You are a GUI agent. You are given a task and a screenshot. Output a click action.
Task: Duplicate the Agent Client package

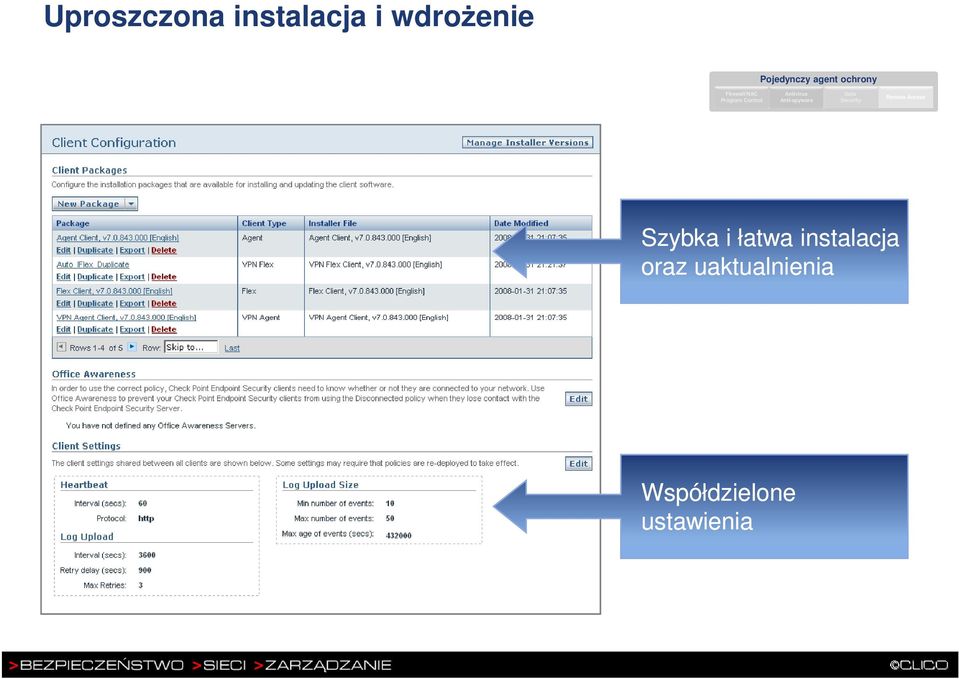[x=95, y=250]
